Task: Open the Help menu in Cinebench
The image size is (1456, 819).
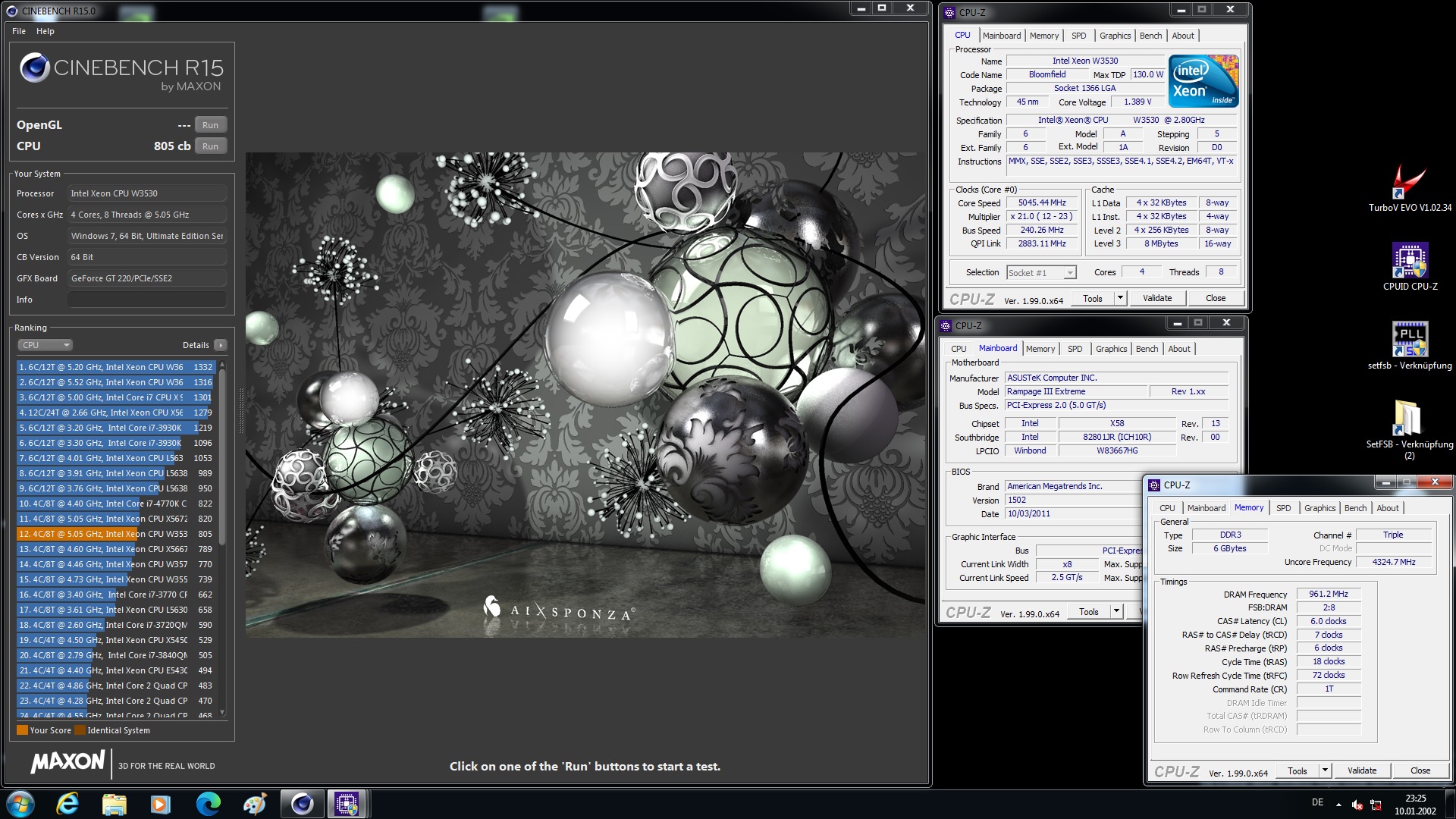Action: click(45, 31)
